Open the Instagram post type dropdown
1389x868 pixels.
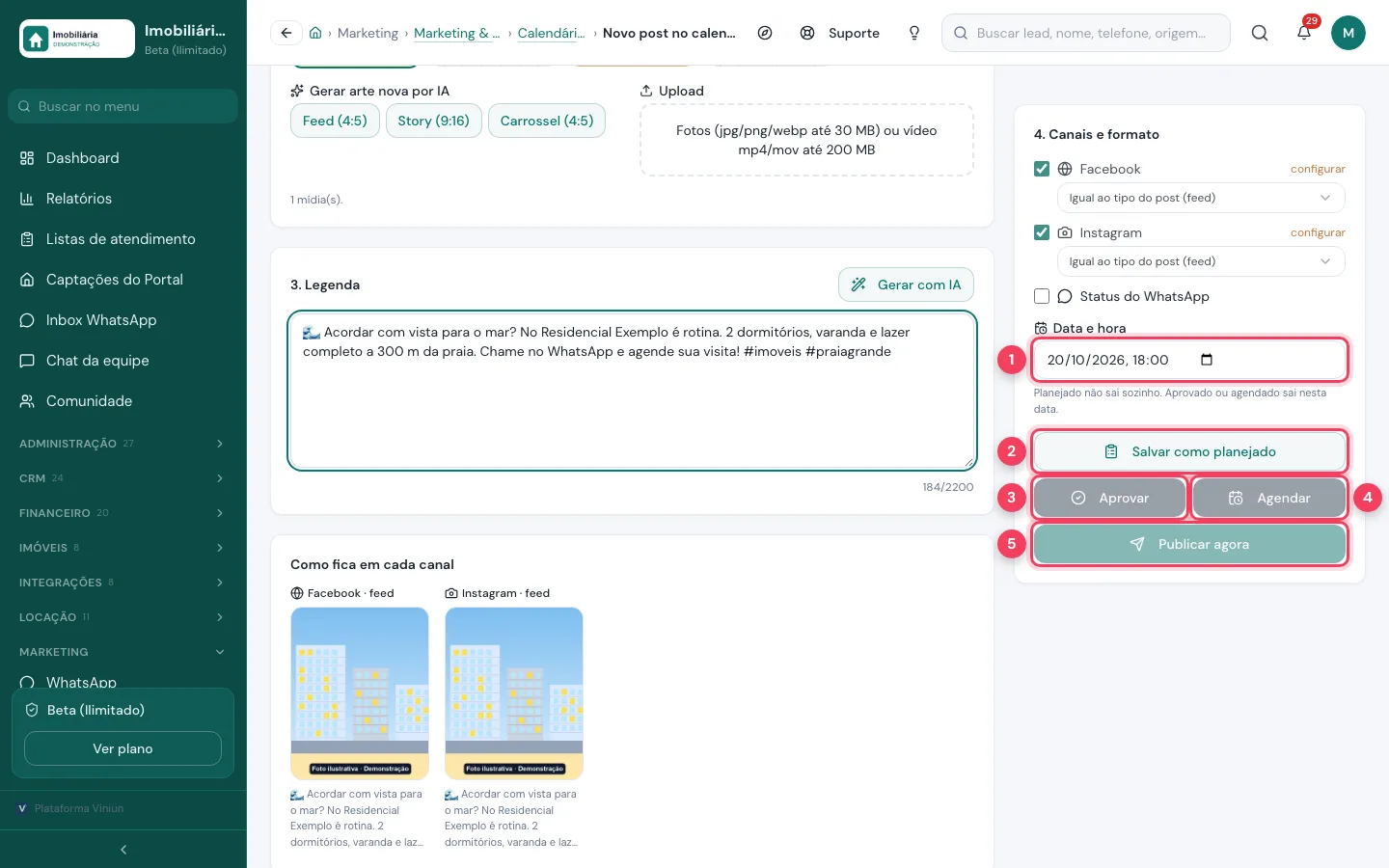(x=1201, y=261)
